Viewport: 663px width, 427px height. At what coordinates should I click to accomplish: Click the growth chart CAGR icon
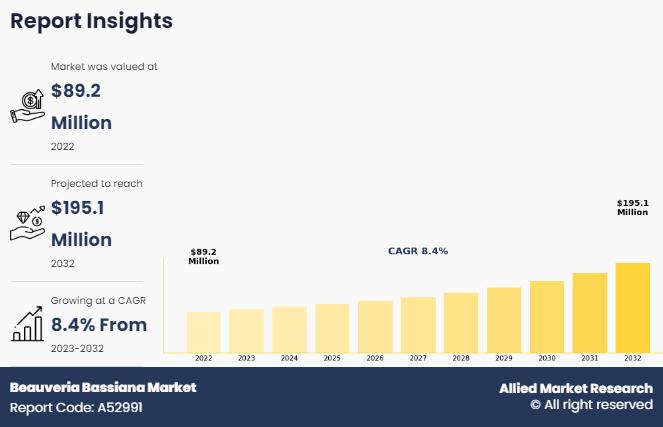(26, 324)
